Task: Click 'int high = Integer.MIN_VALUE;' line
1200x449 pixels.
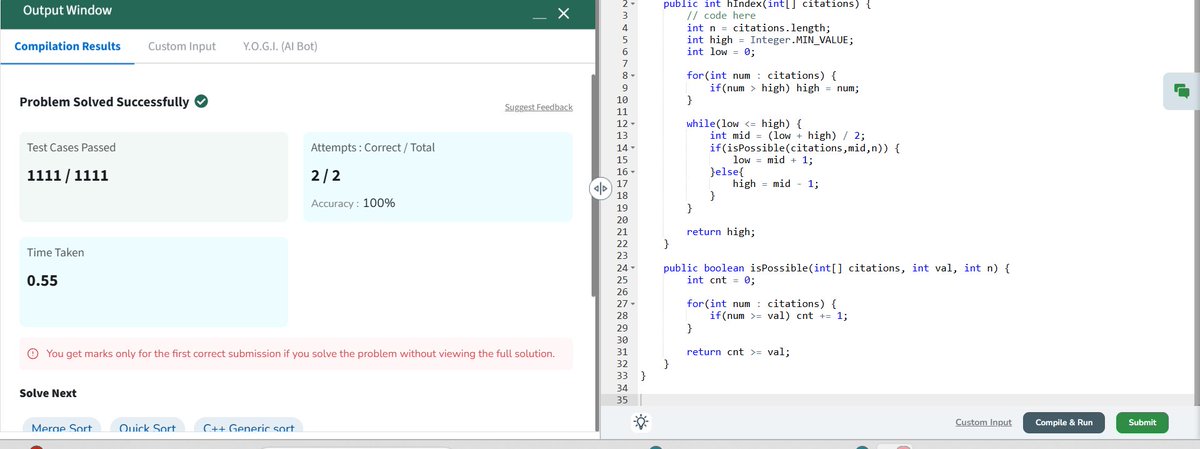Action: click(x=770, y=40)
